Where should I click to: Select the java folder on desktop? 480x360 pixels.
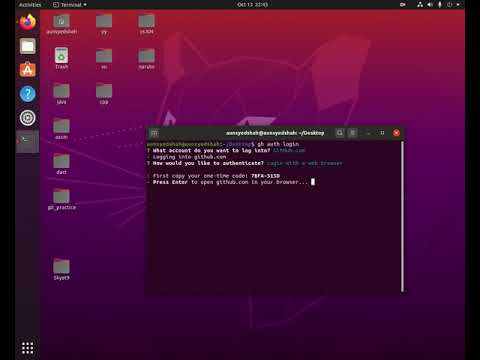62,94
